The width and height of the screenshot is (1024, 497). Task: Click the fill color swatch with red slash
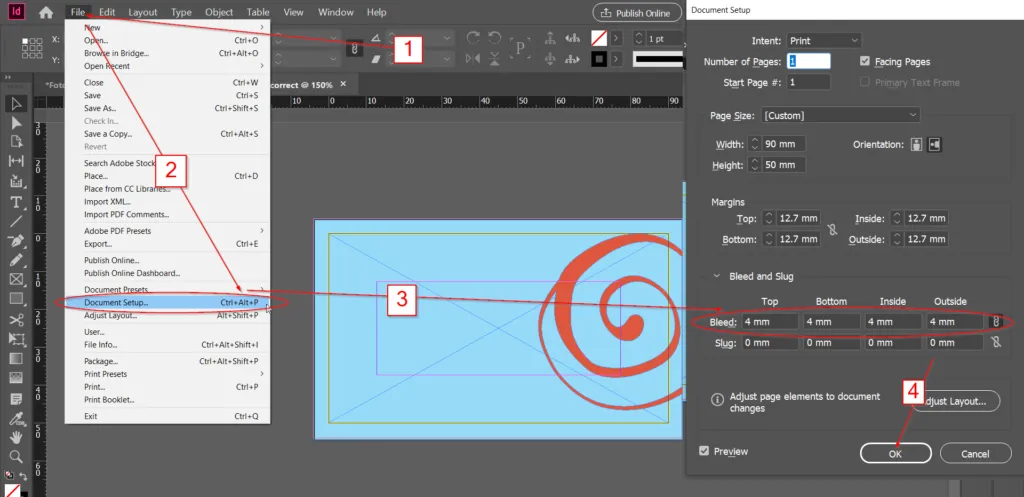599,37
